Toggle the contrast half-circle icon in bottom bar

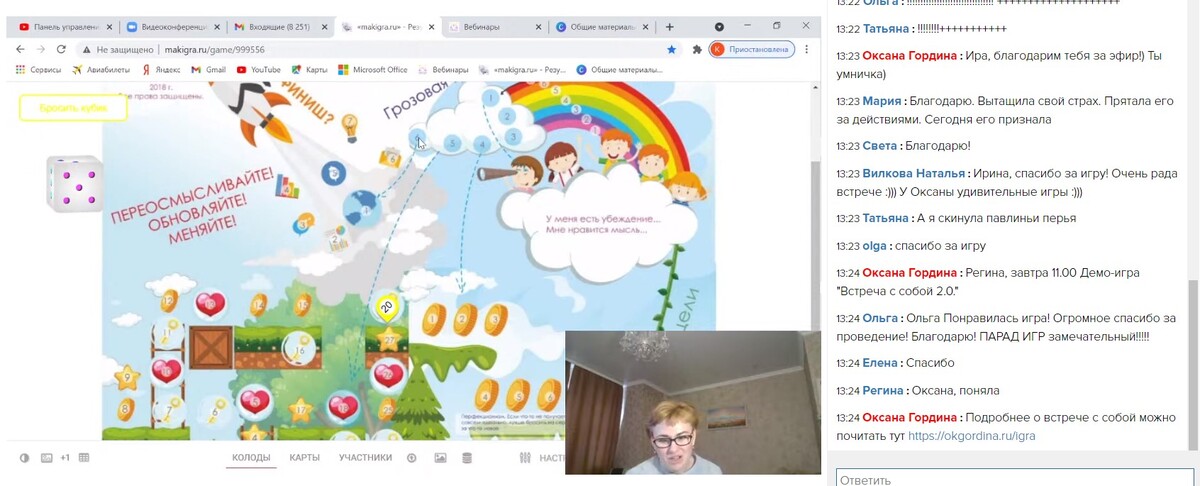pos(25,458)
